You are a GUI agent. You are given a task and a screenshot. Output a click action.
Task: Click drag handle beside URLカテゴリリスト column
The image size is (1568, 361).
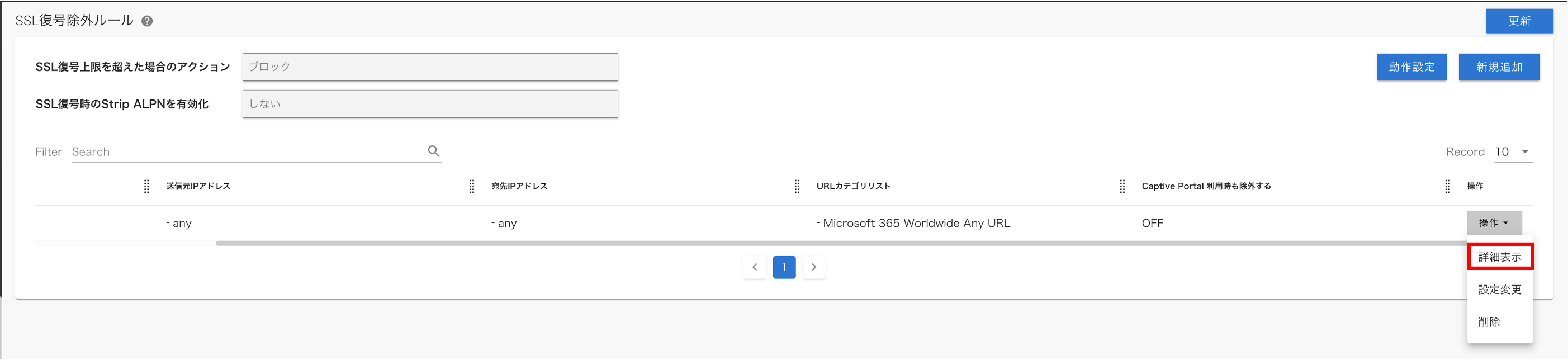[x=797, y=186]
